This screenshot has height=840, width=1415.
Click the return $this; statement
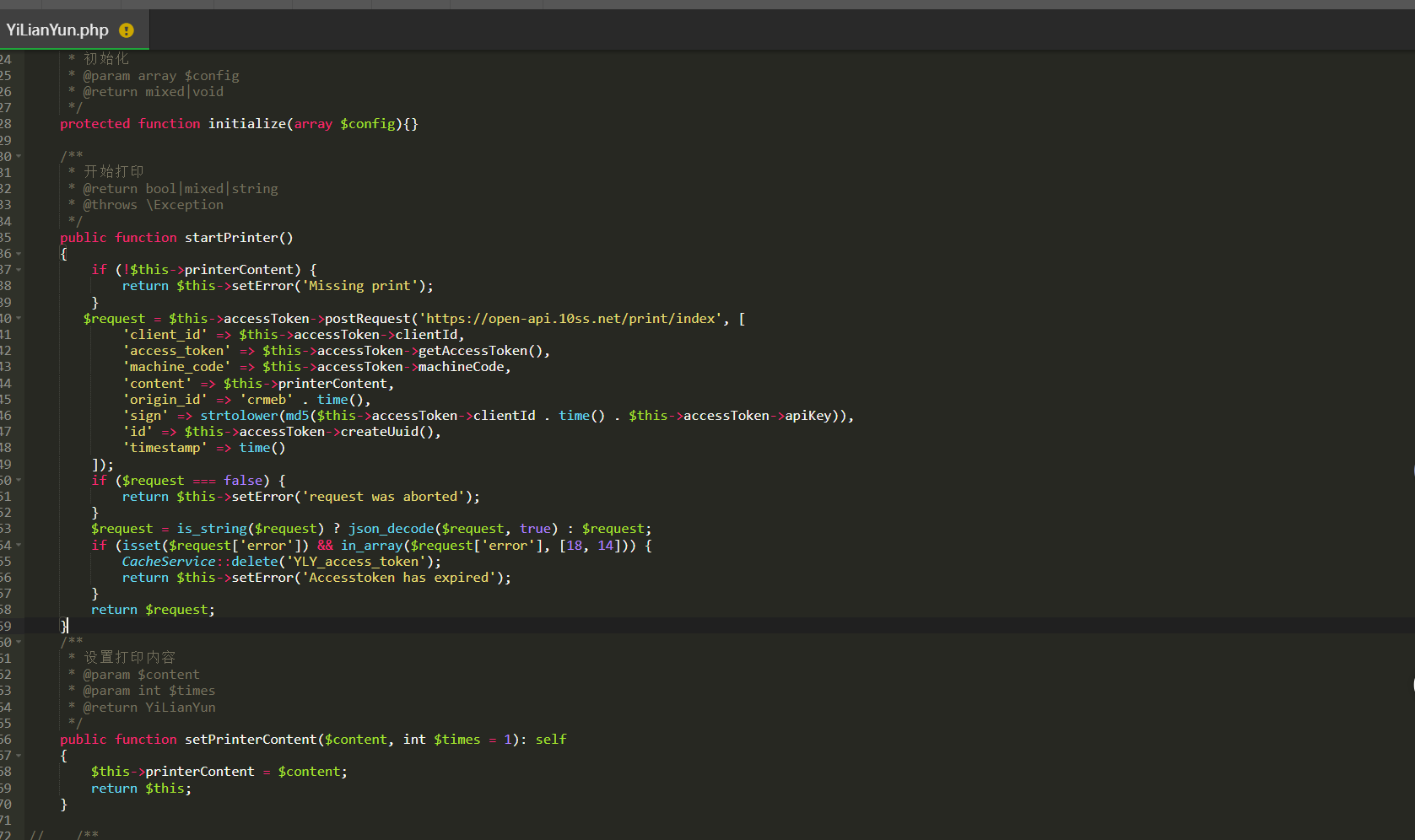point(141,789)
